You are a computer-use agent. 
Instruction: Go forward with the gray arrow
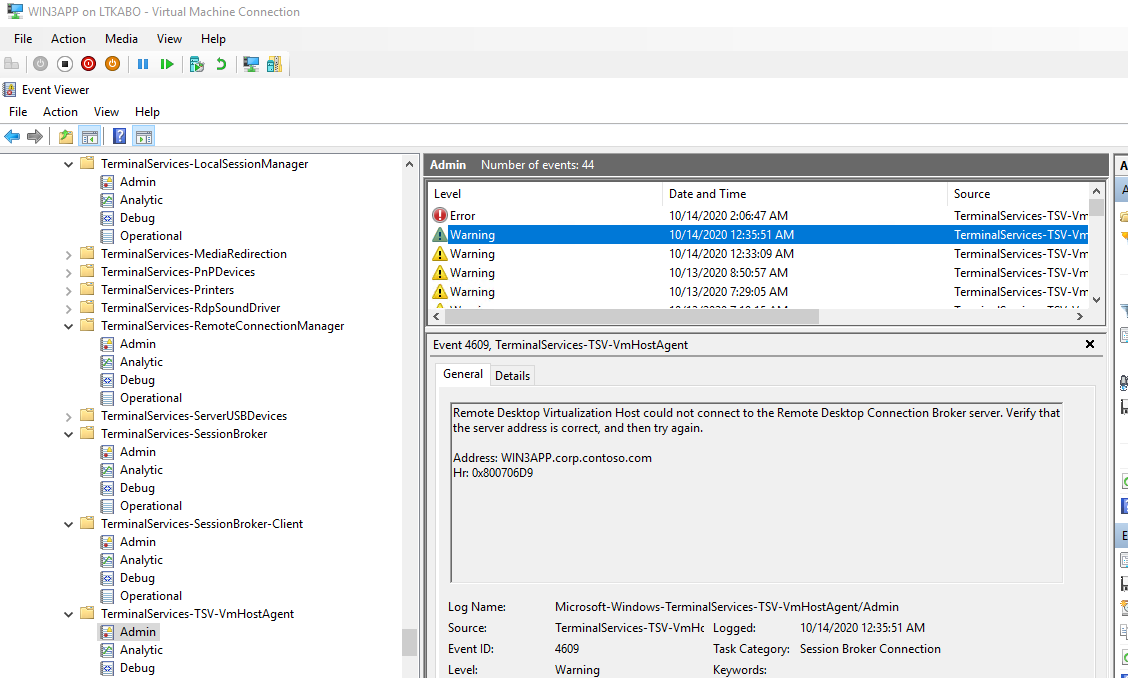(35, 136)
